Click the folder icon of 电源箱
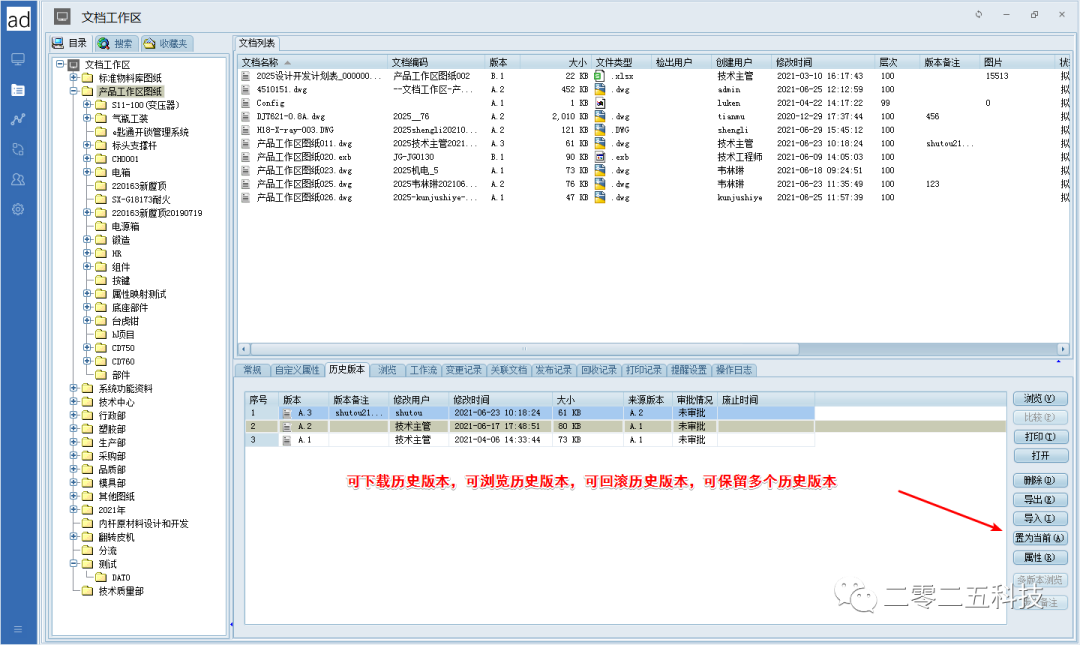 [101, 226]
